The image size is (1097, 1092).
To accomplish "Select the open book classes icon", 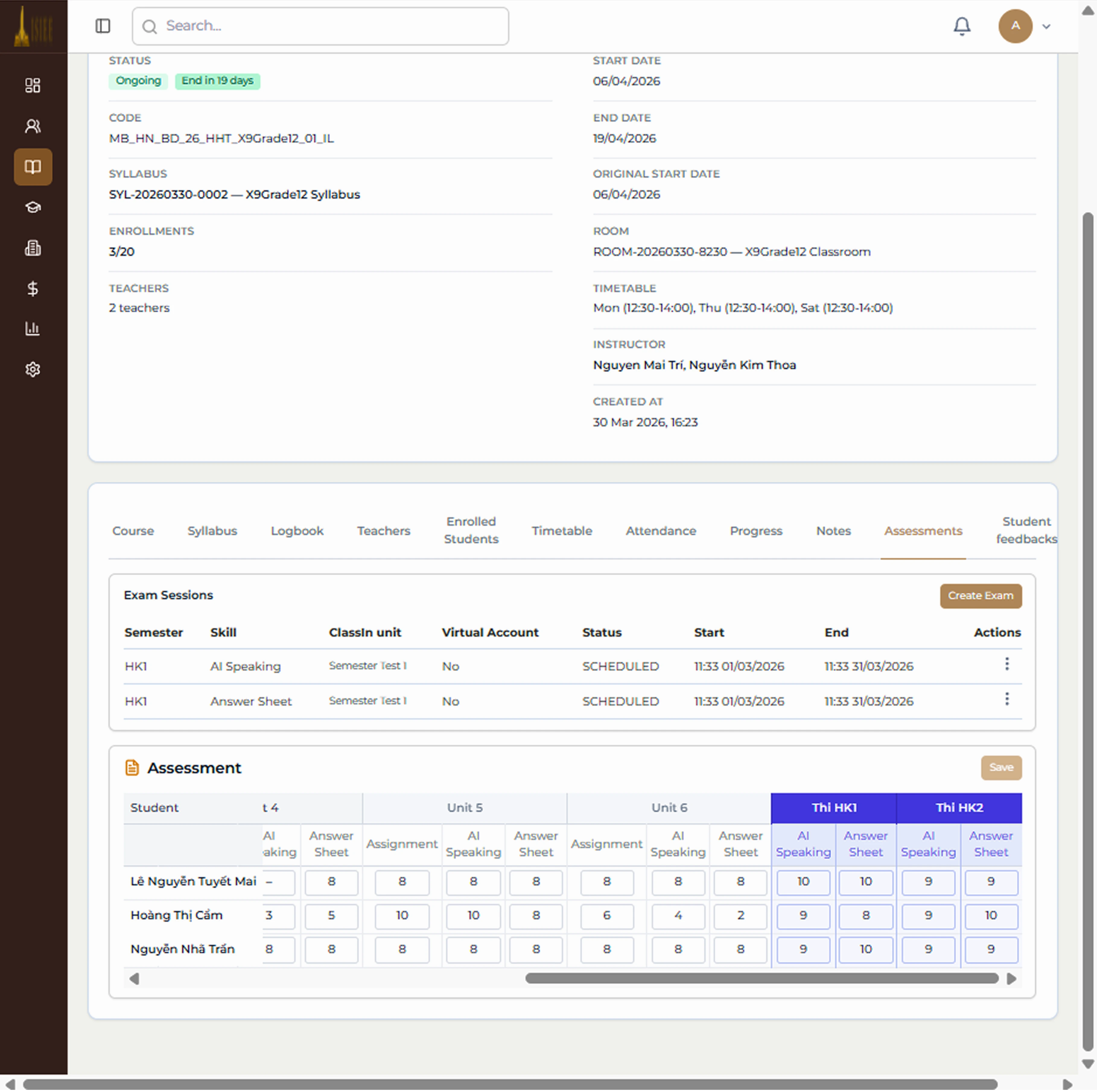I will click(x=33, y=167).
